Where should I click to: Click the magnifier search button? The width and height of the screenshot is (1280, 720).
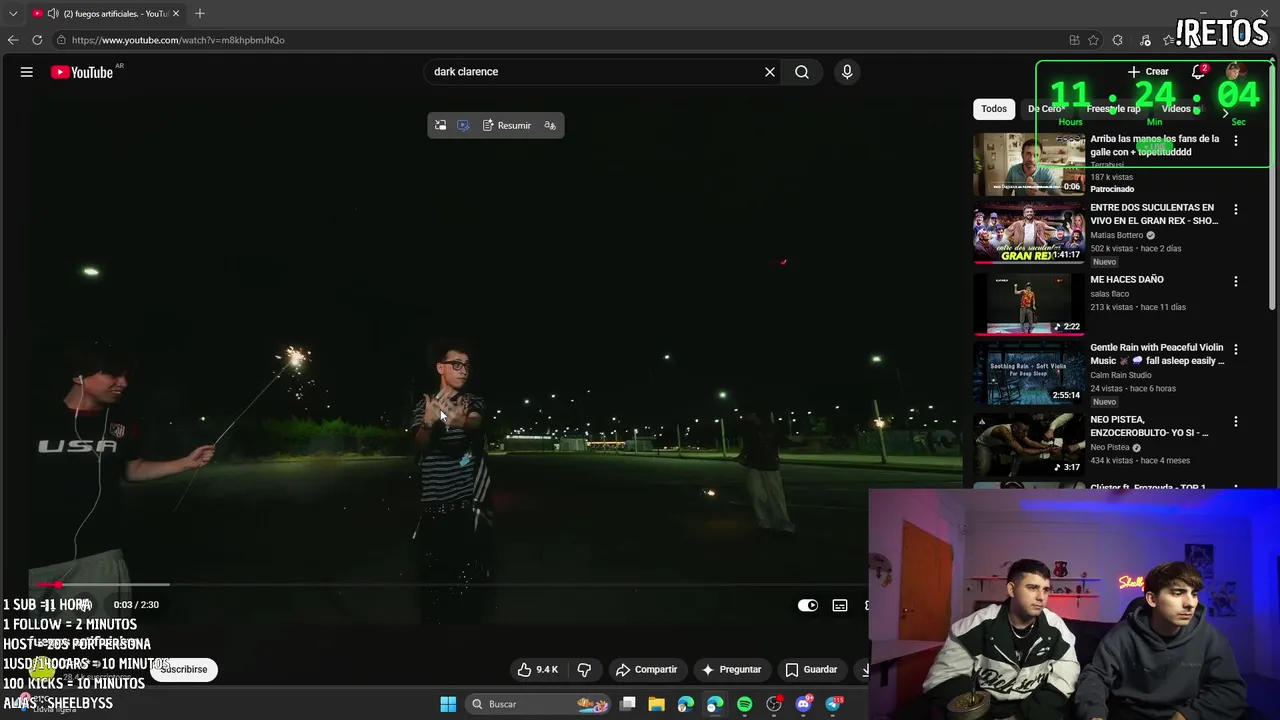point(802,72)
